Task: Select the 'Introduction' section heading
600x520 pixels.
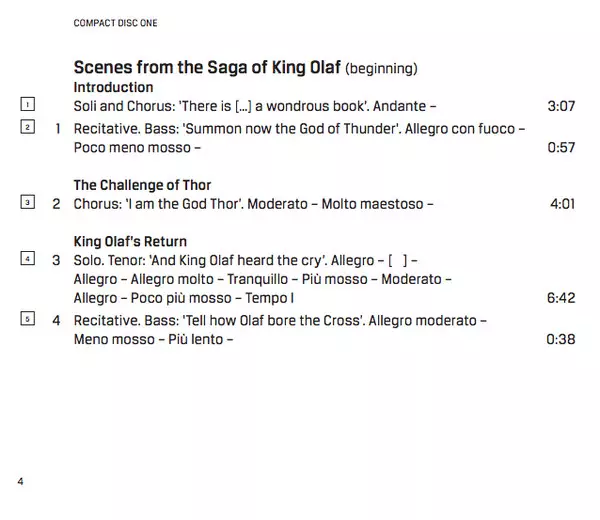Action: [113, 87]
